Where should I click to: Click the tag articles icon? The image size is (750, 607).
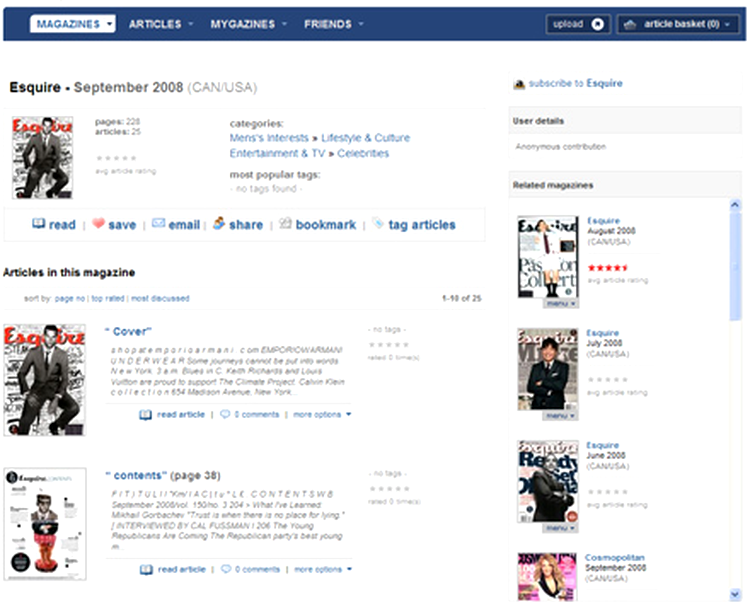tap(378, 223)
